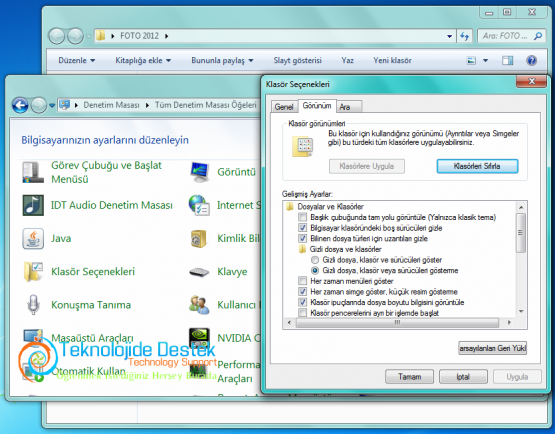Open help icon in FOTO 2012 toolbar
This screenshot has height=434, width=555.
(x=531, y=61)
